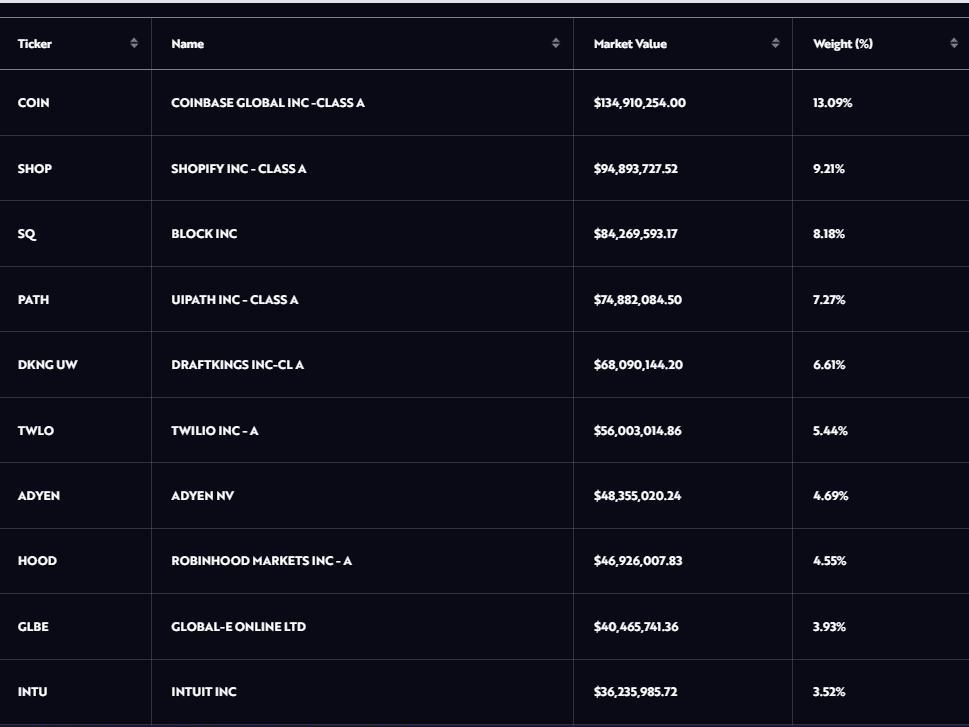
Task: Sort descending with Weight down arrow
Action: (x=952, y=47)
